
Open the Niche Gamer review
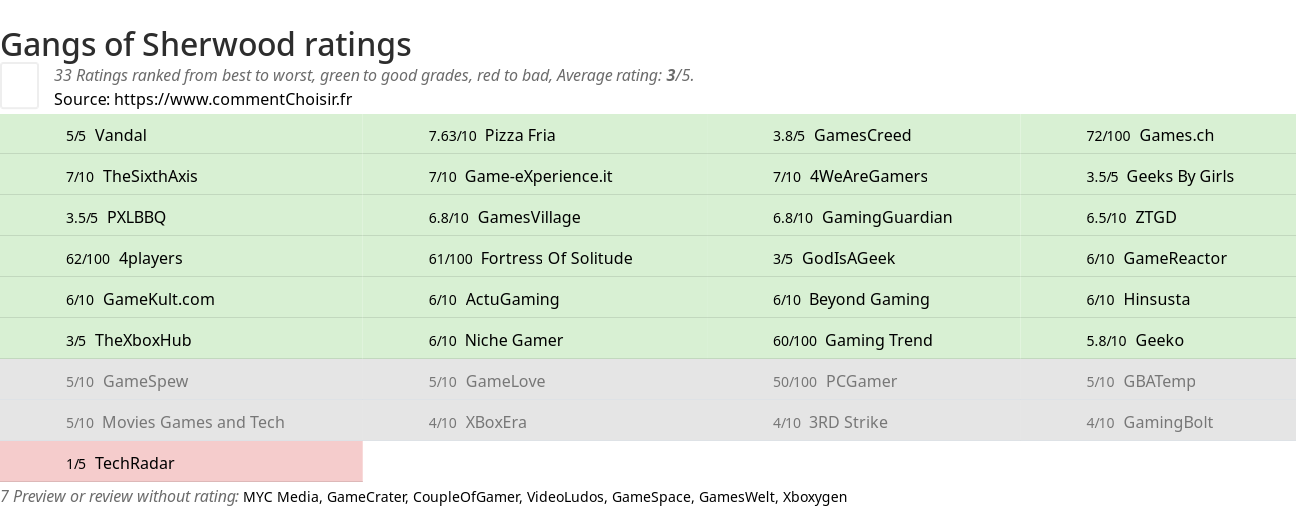coord(543,340)
